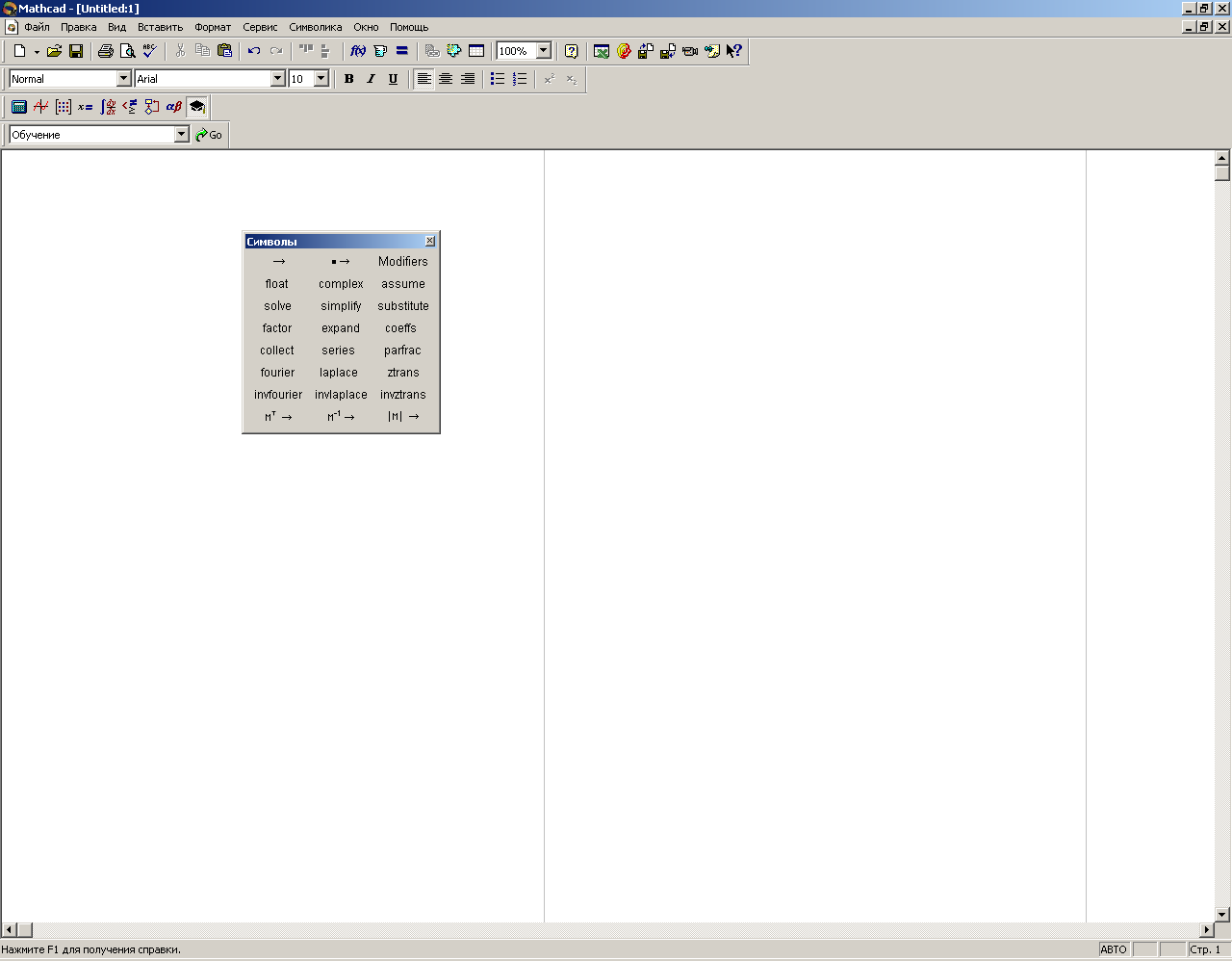Open the Окно menu
This screenshot has width=1232, height=961.
tap(366, 27)
